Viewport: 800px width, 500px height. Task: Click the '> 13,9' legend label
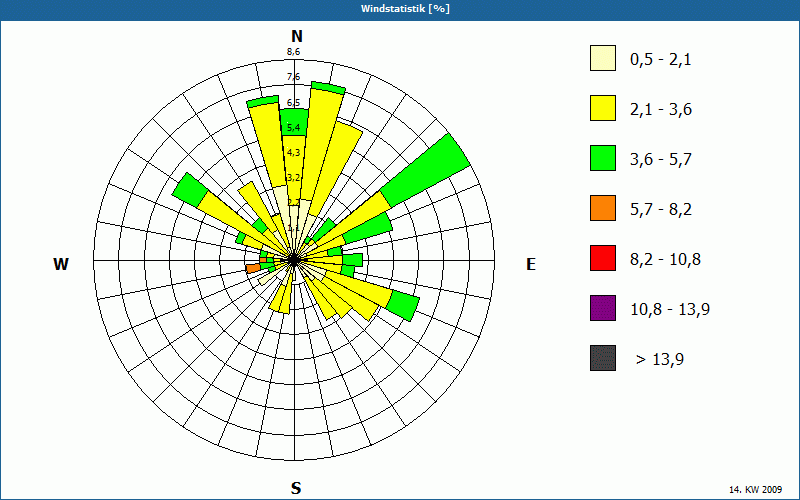point(660,360)
